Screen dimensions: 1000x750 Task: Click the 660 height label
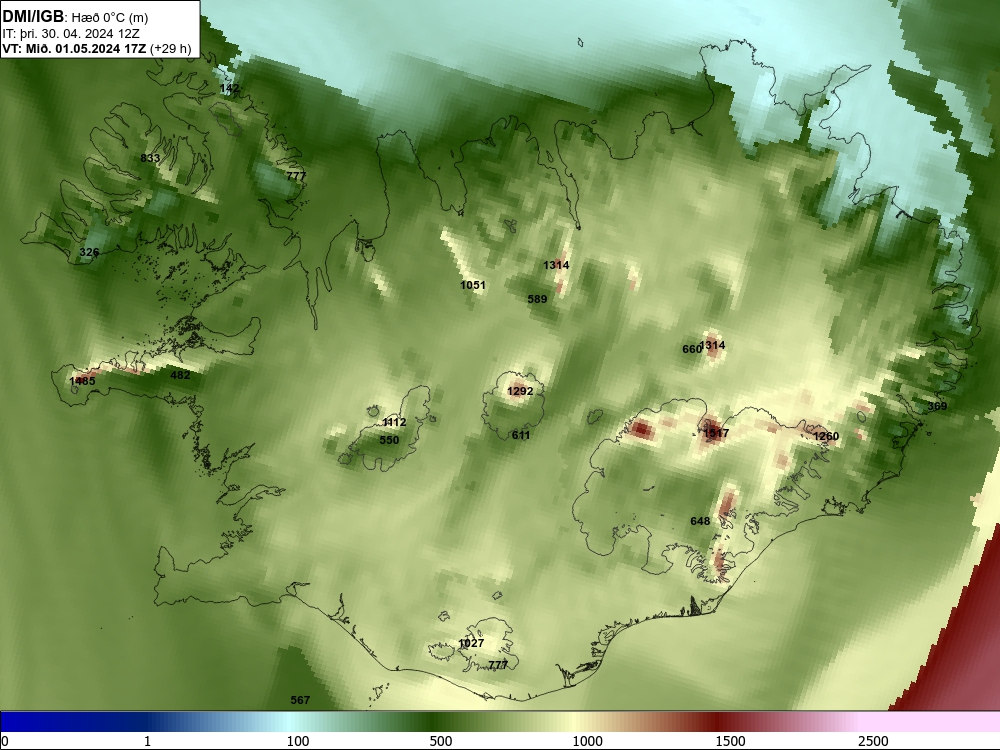point(691,349)
